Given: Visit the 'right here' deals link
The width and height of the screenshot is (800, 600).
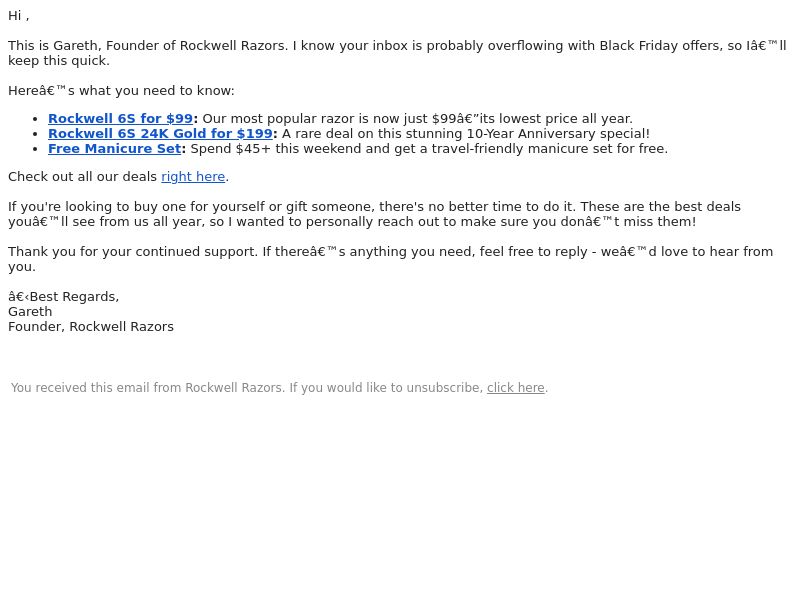Looking at the screenshot, I should (193, 177).
